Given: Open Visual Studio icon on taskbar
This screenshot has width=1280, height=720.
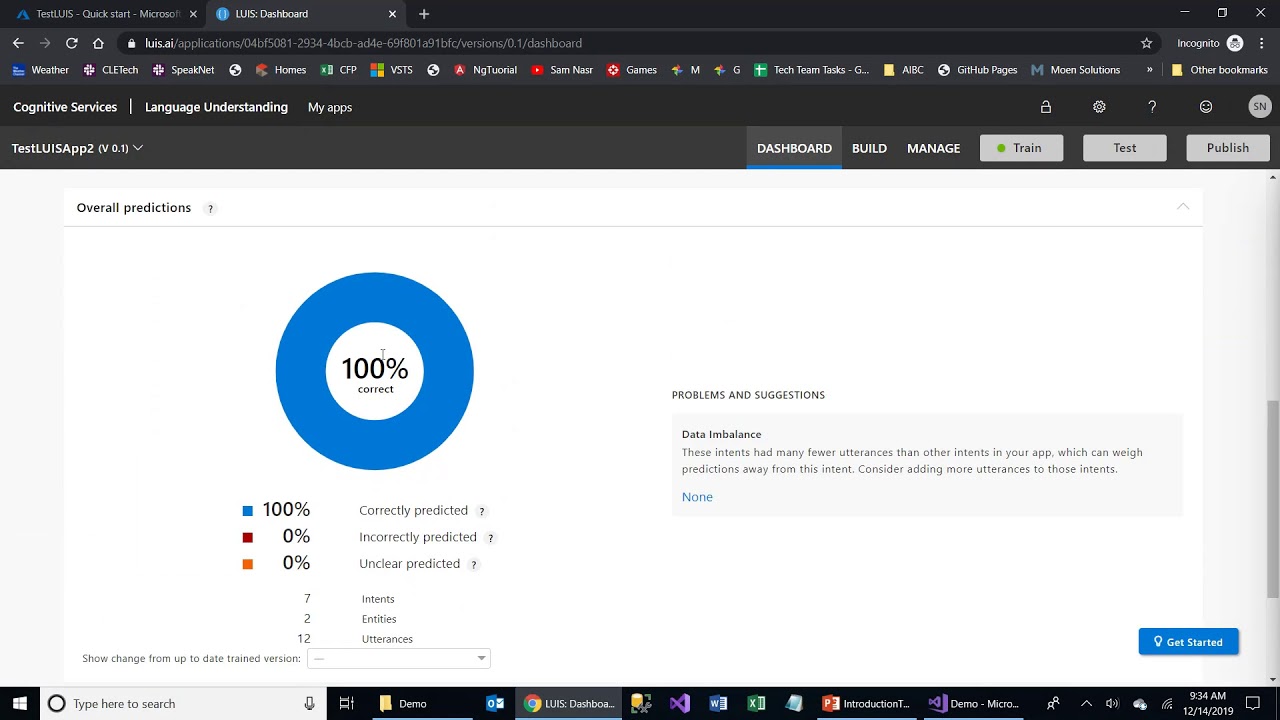Looking at the screenshot, I should 680,703.
